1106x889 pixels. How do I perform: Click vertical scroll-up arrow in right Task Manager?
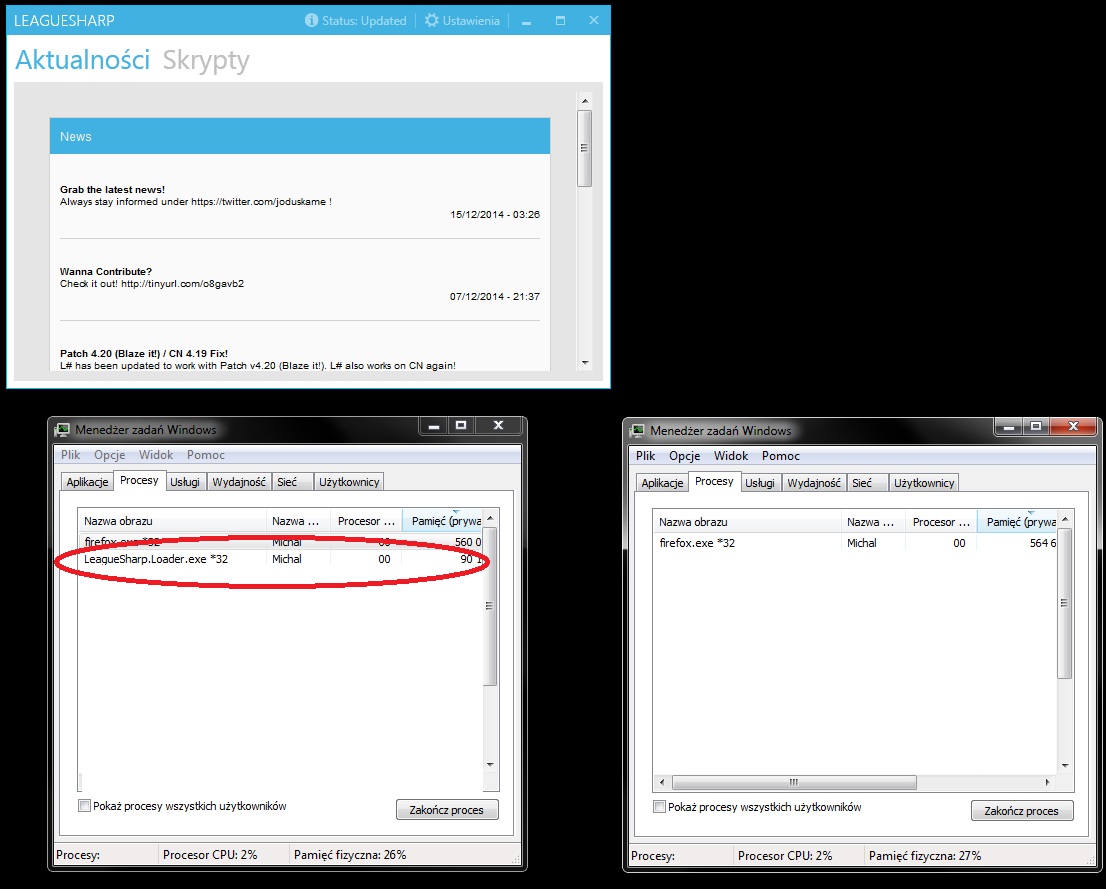1065,520
